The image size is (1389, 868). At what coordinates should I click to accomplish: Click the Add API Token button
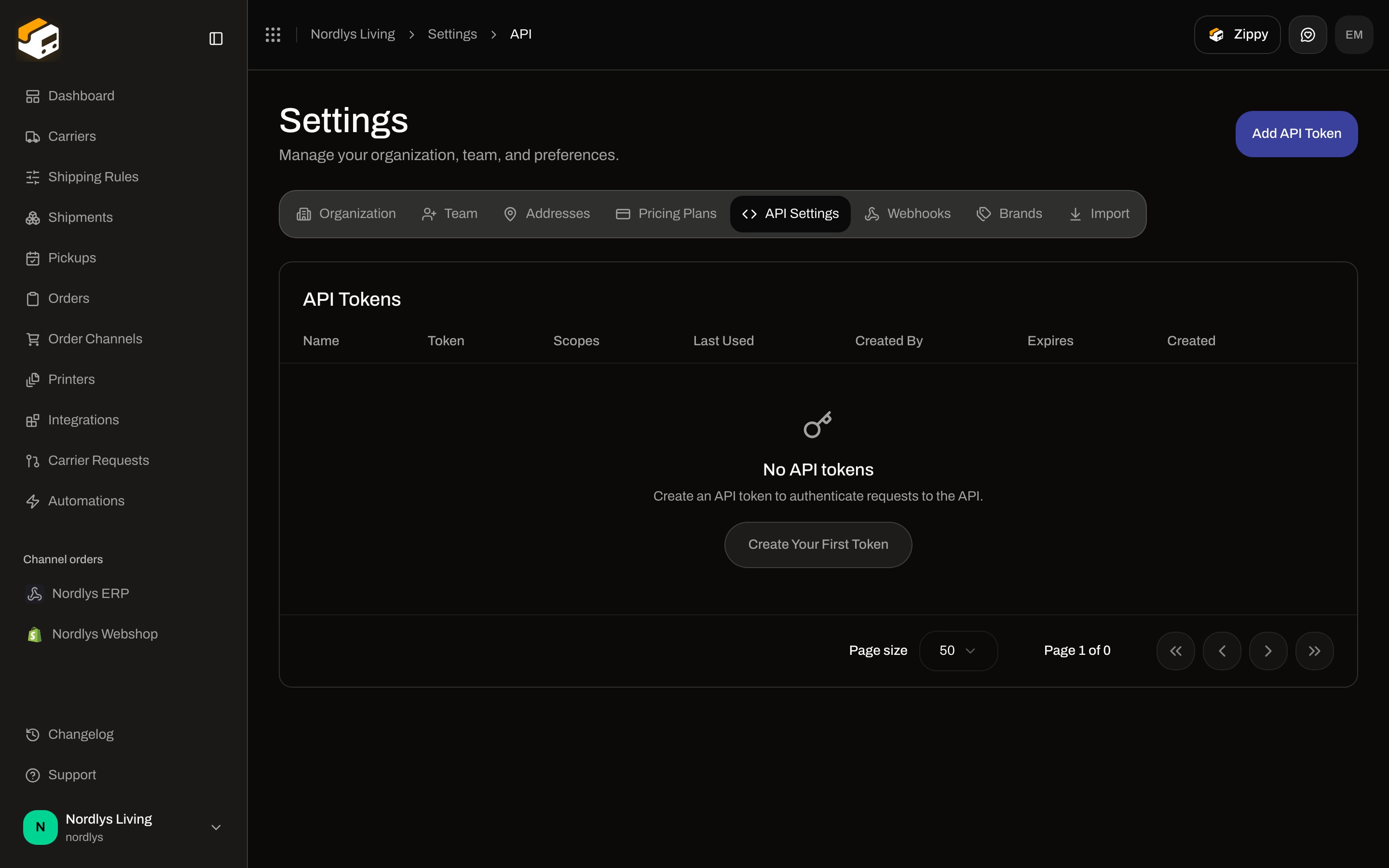coord(1296,134)
